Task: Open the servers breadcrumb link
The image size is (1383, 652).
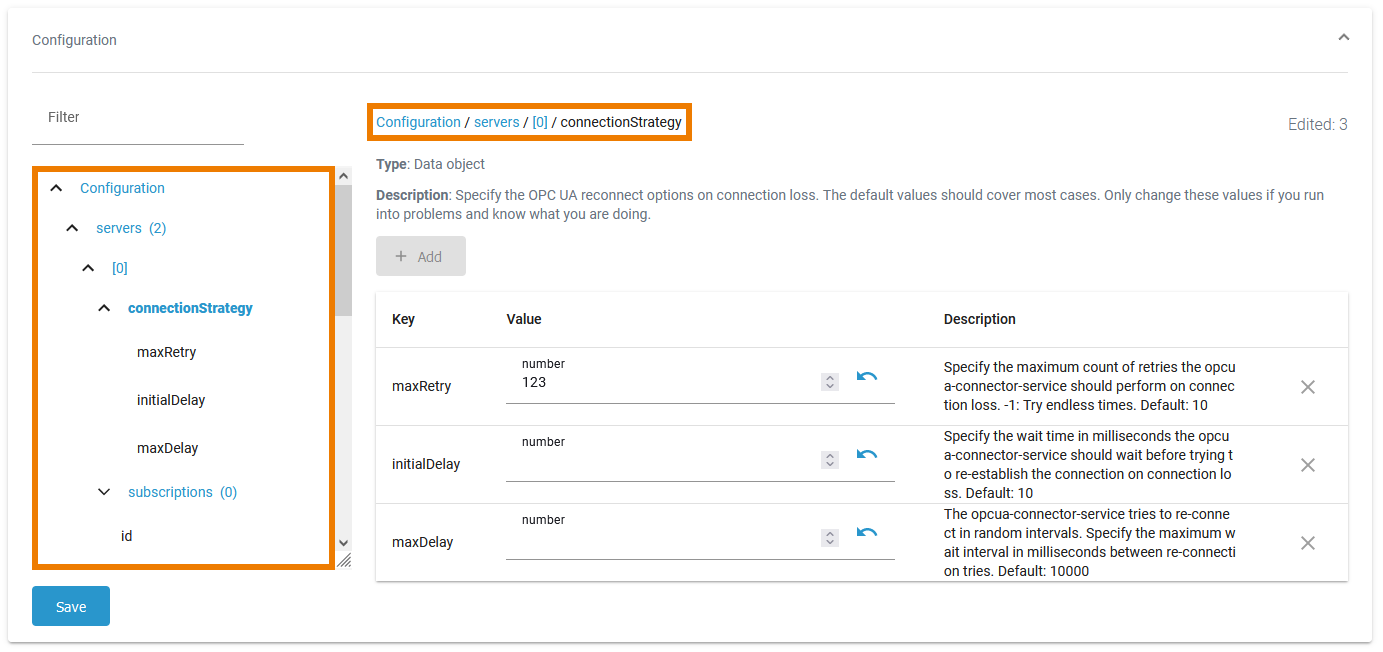Action: (x=496, y=122)
